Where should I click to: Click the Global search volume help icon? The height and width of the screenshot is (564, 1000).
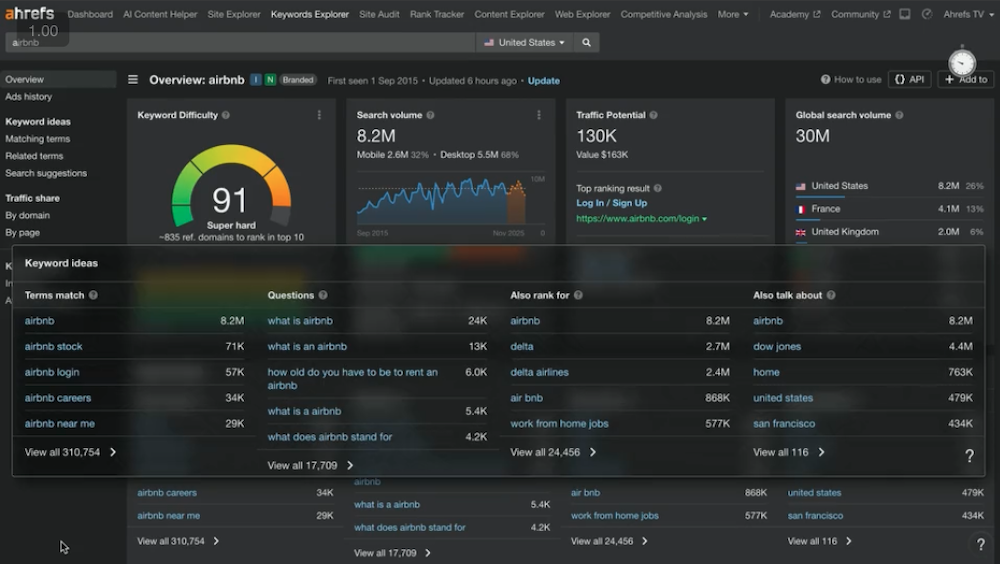[x=900, y=115]
